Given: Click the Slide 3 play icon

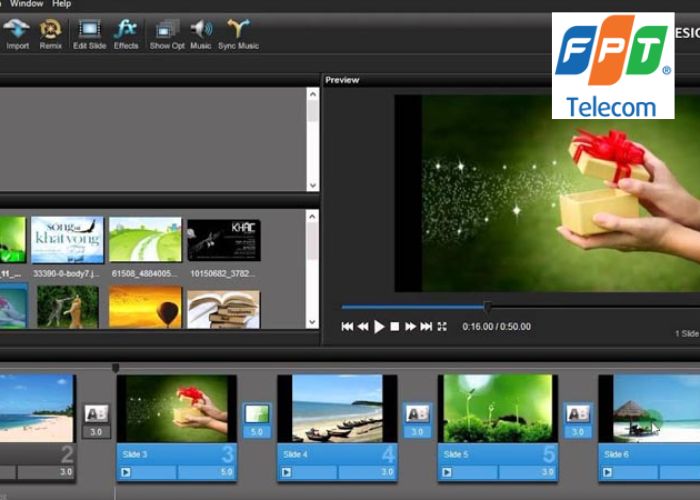Looking at the screenshot, I should [x=127, y=472].
